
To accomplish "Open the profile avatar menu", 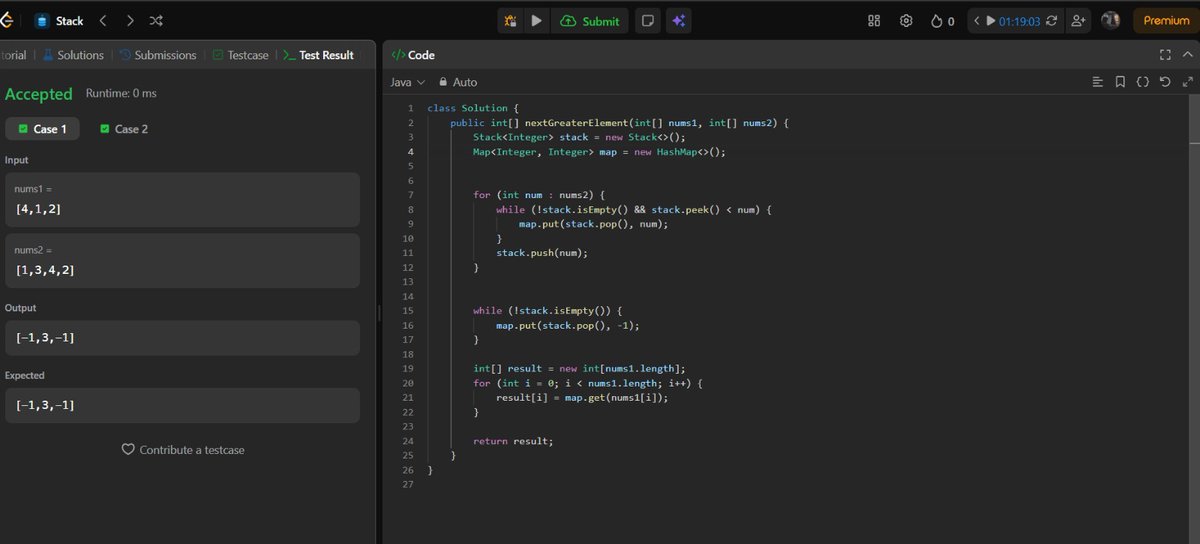I will [1110, 21].
